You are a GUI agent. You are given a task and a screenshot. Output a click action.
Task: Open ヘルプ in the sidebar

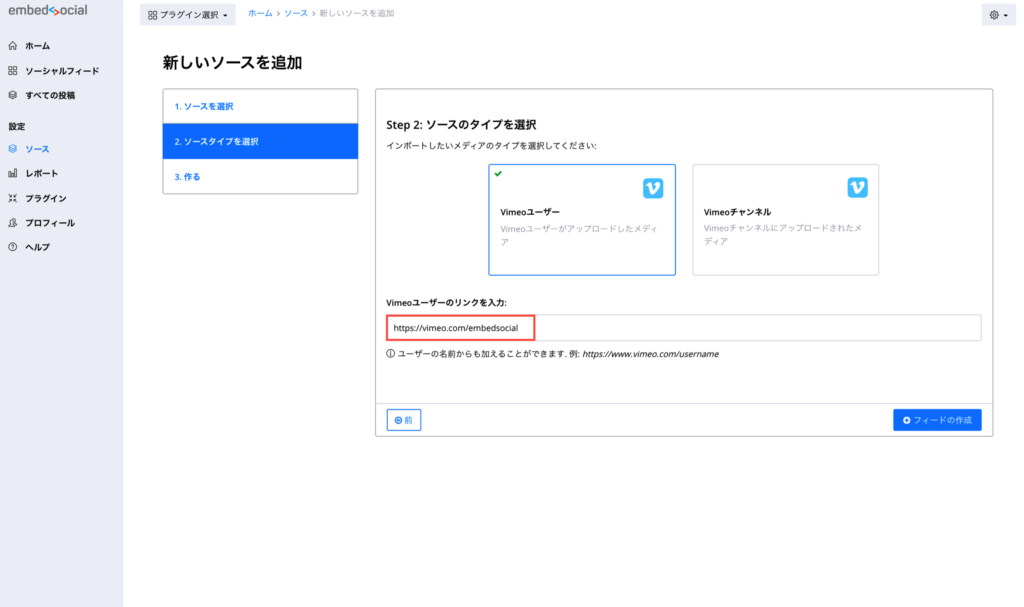(37, 247)
